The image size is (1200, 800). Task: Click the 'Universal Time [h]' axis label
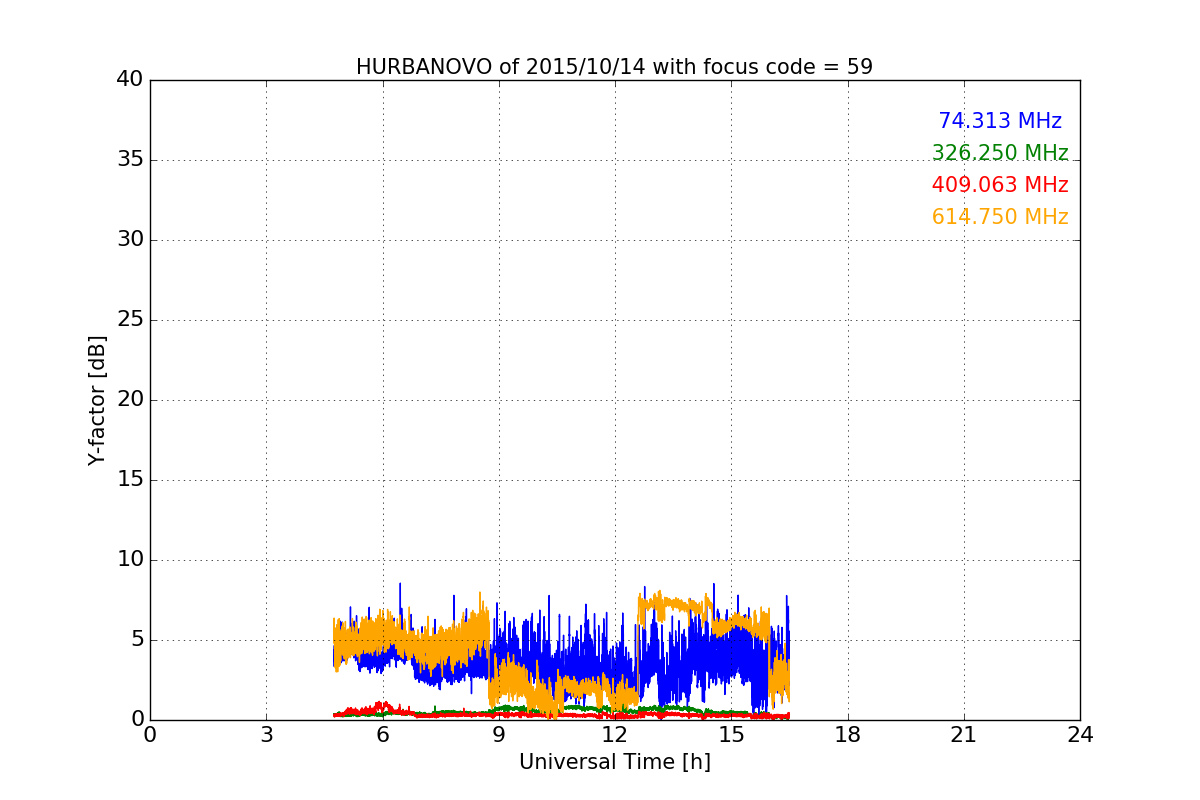point(615,762)
